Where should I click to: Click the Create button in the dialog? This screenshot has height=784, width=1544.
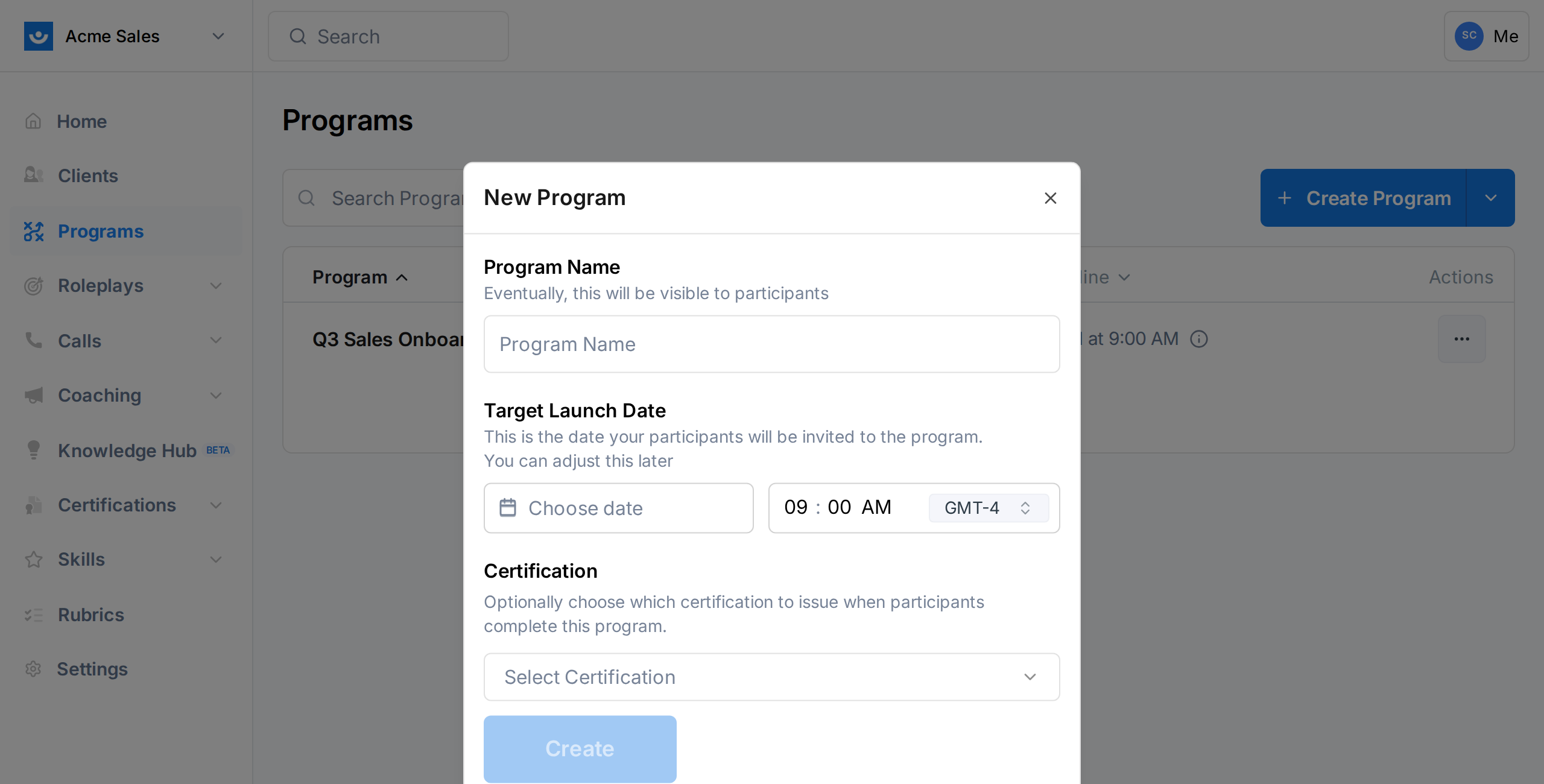tap(580, 748)
